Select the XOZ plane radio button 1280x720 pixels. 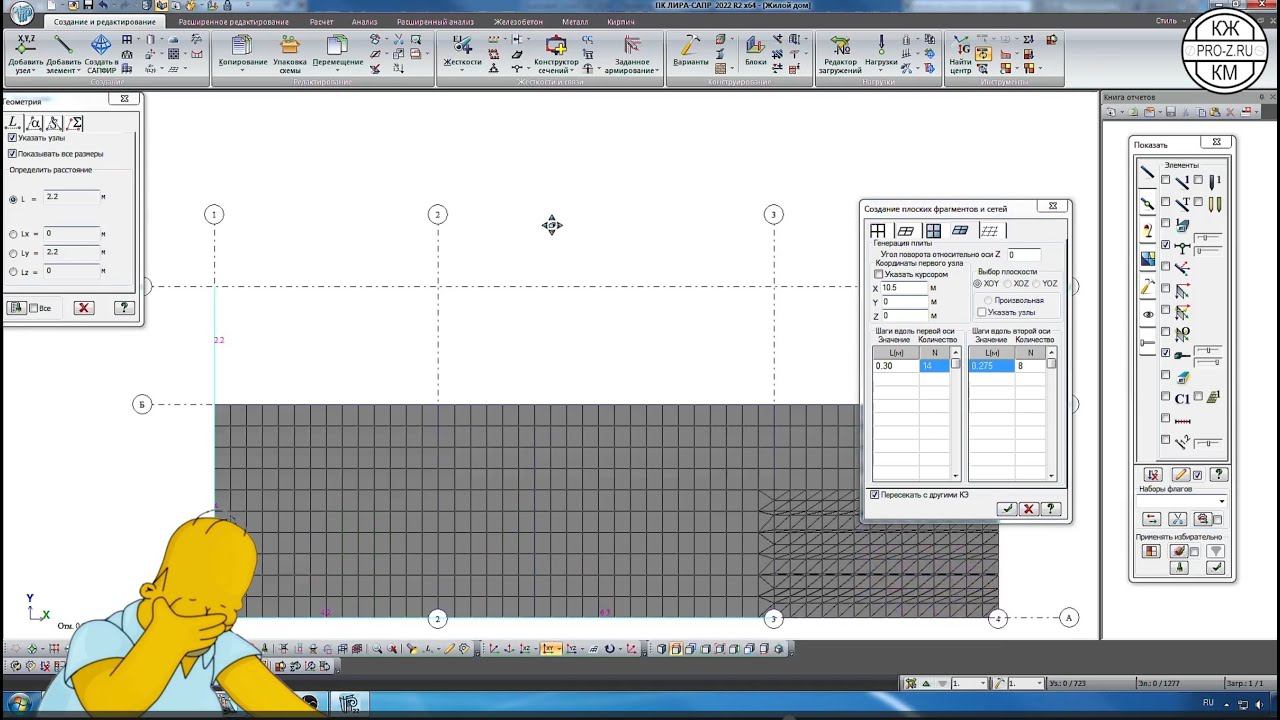click(1008, 284)
